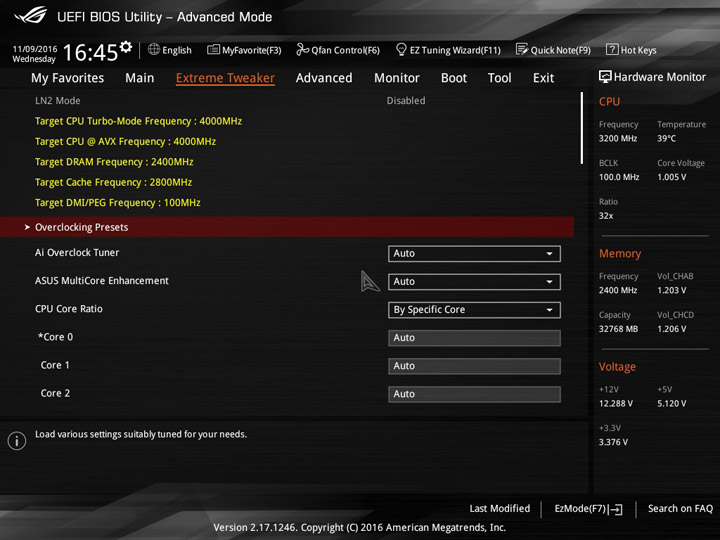The image size is (720, 540).
Task: Click Search on FAQ link
Action: point(681,509)
